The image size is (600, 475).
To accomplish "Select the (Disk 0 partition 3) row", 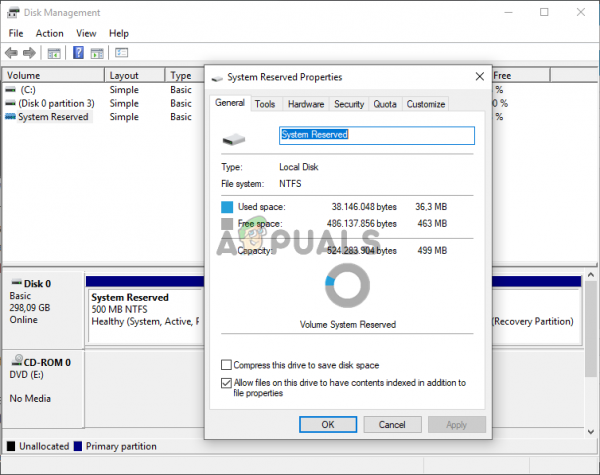I will pos(103,103).
